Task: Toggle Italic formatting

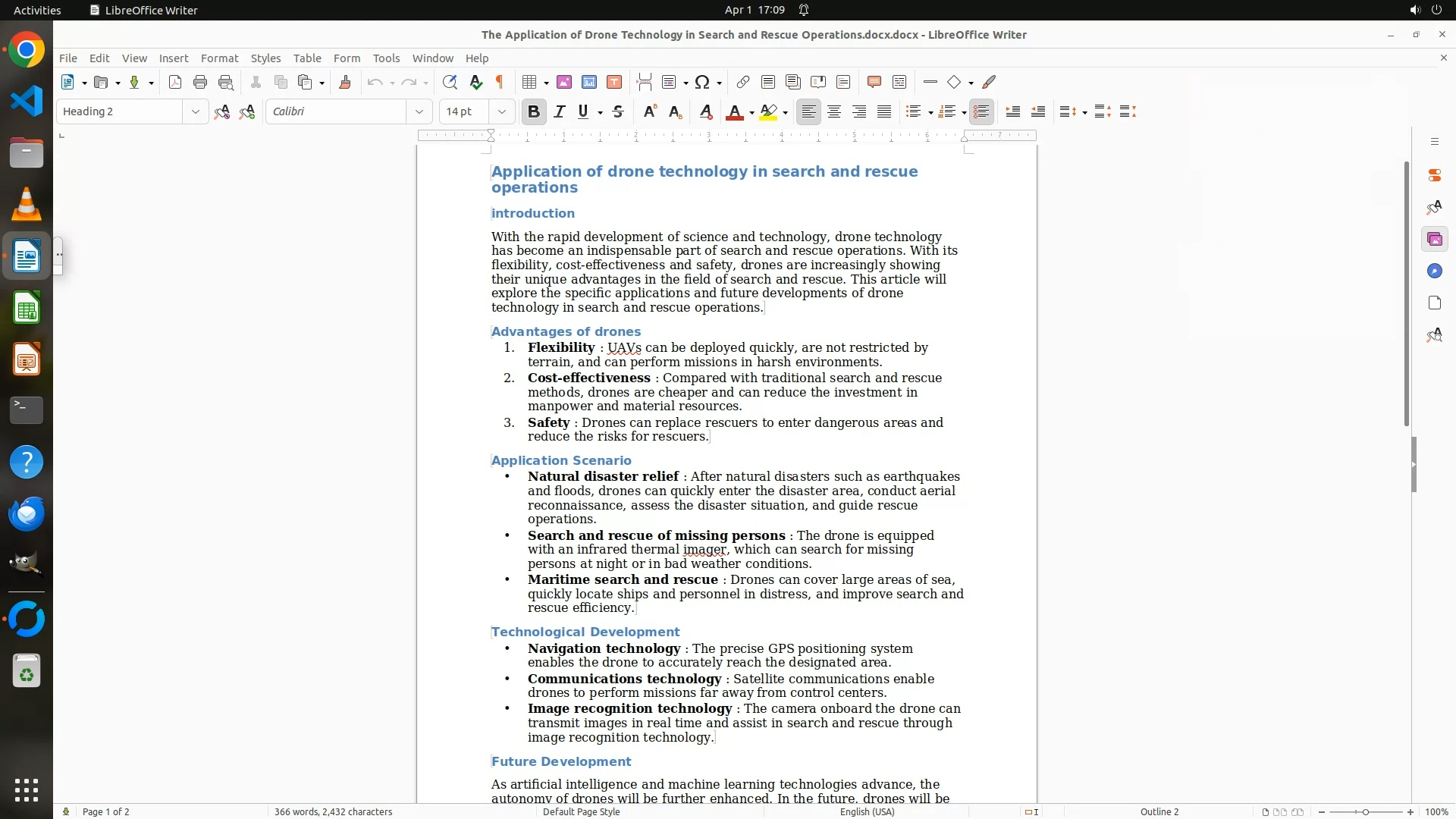Action: point(560,111)
